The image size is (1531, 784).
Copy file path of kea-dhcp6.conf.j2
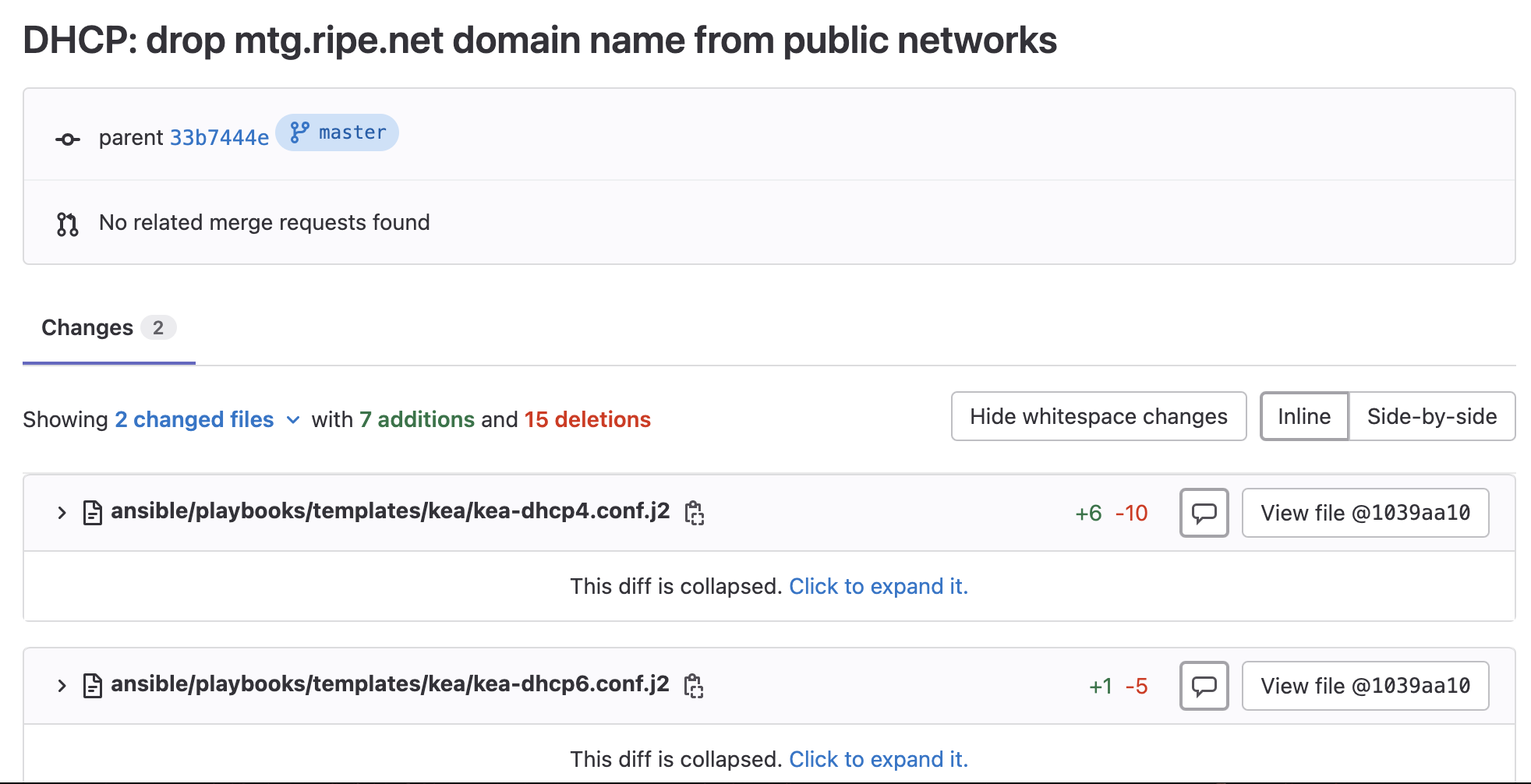tap(693, 686)
